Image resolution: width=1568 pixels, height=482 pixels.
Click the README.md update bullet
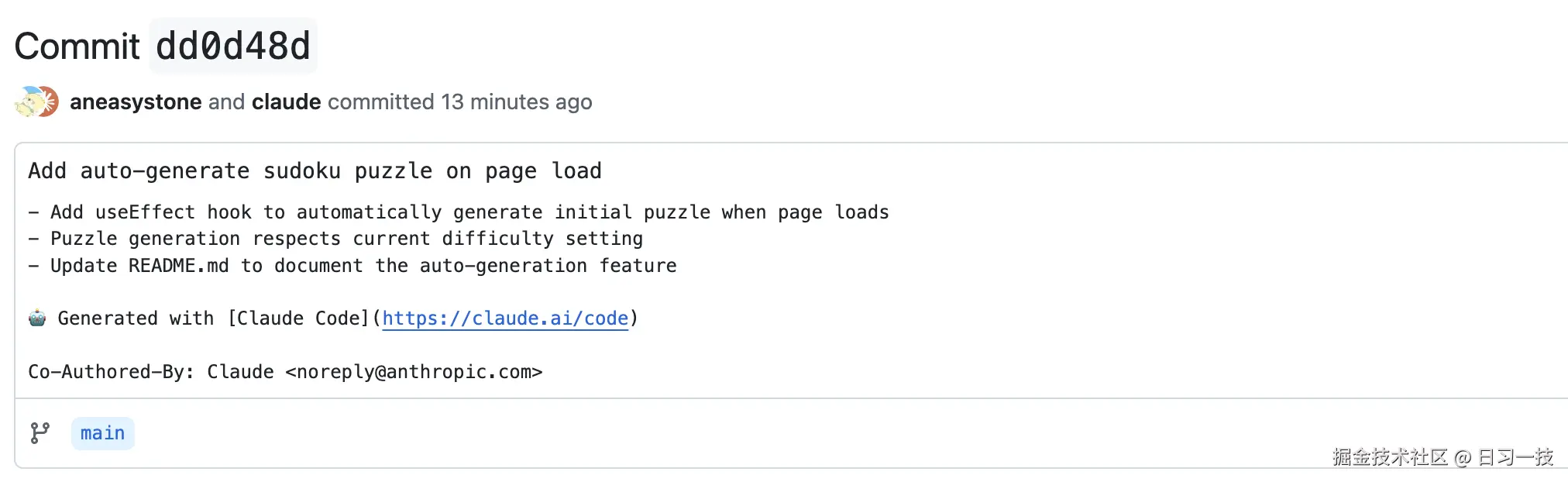coord(352,265)
